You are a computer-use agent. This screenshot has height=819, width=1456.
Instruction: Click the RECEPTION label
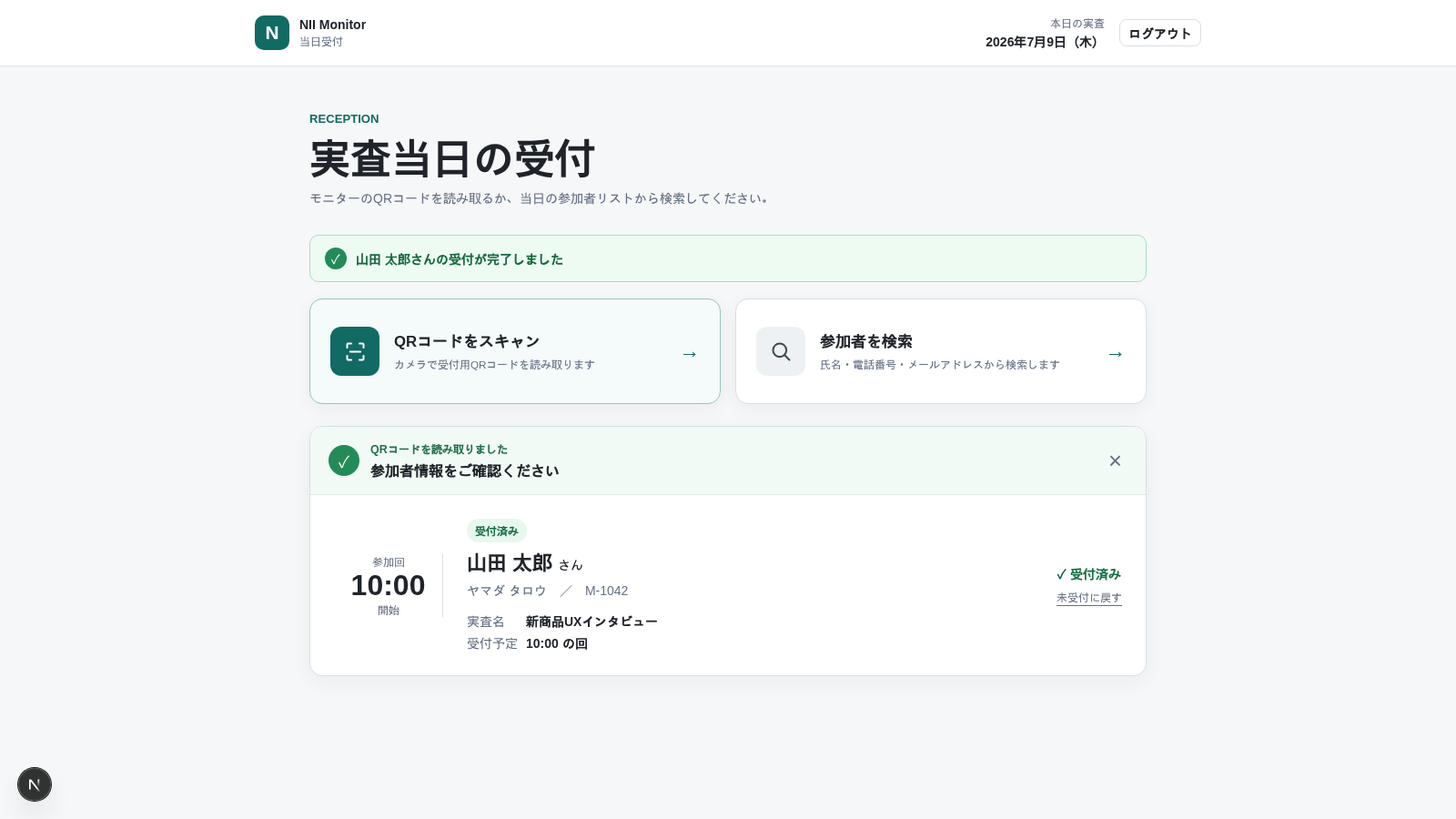pos(344,118)
